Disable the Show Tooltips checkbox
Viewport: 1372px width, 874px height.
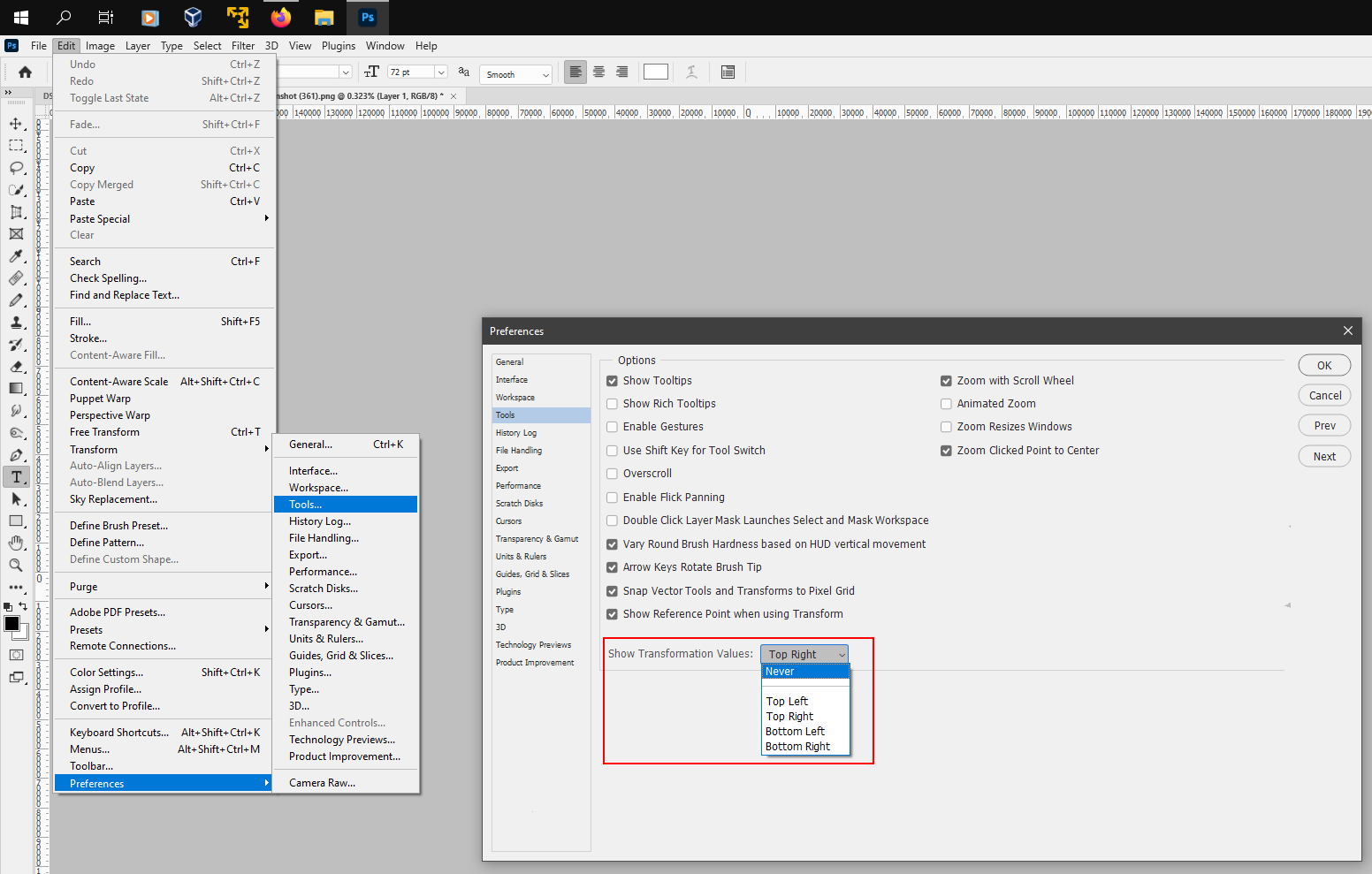pyautogui.click(x=612, y=380)
